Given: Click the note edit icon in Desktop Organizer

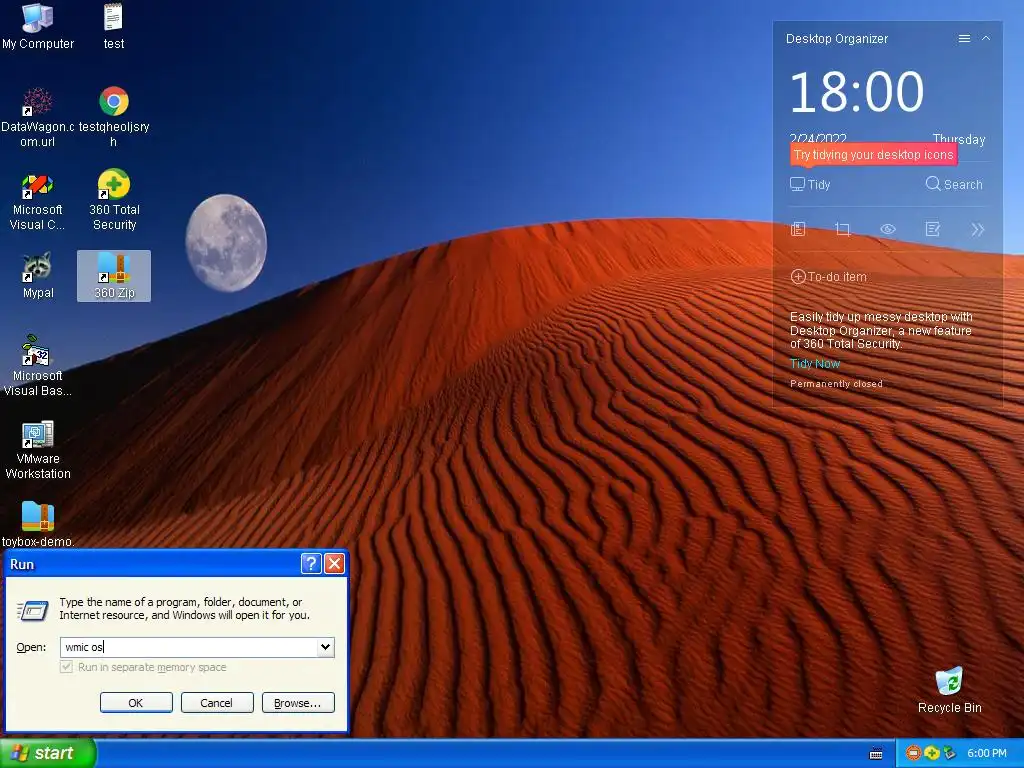Looking at the screenshot, I should click(x=933, y=229).
